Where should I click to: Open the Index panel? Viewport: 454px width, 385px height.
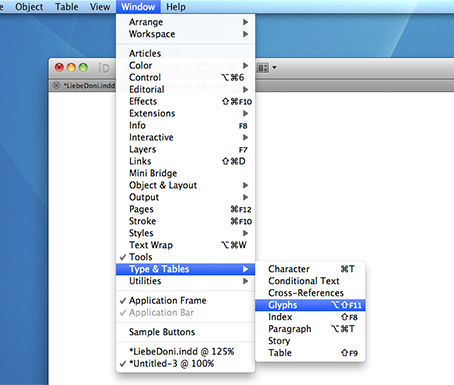pyautogui.click(x=310, y=317)
